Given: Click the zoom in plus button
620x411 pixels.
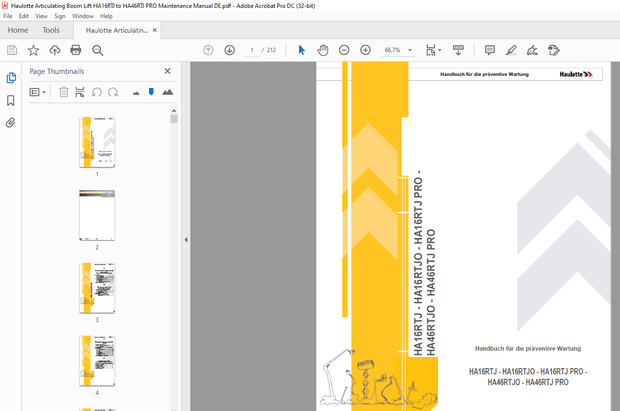Looking at the screenshot, I should (365, 50).
